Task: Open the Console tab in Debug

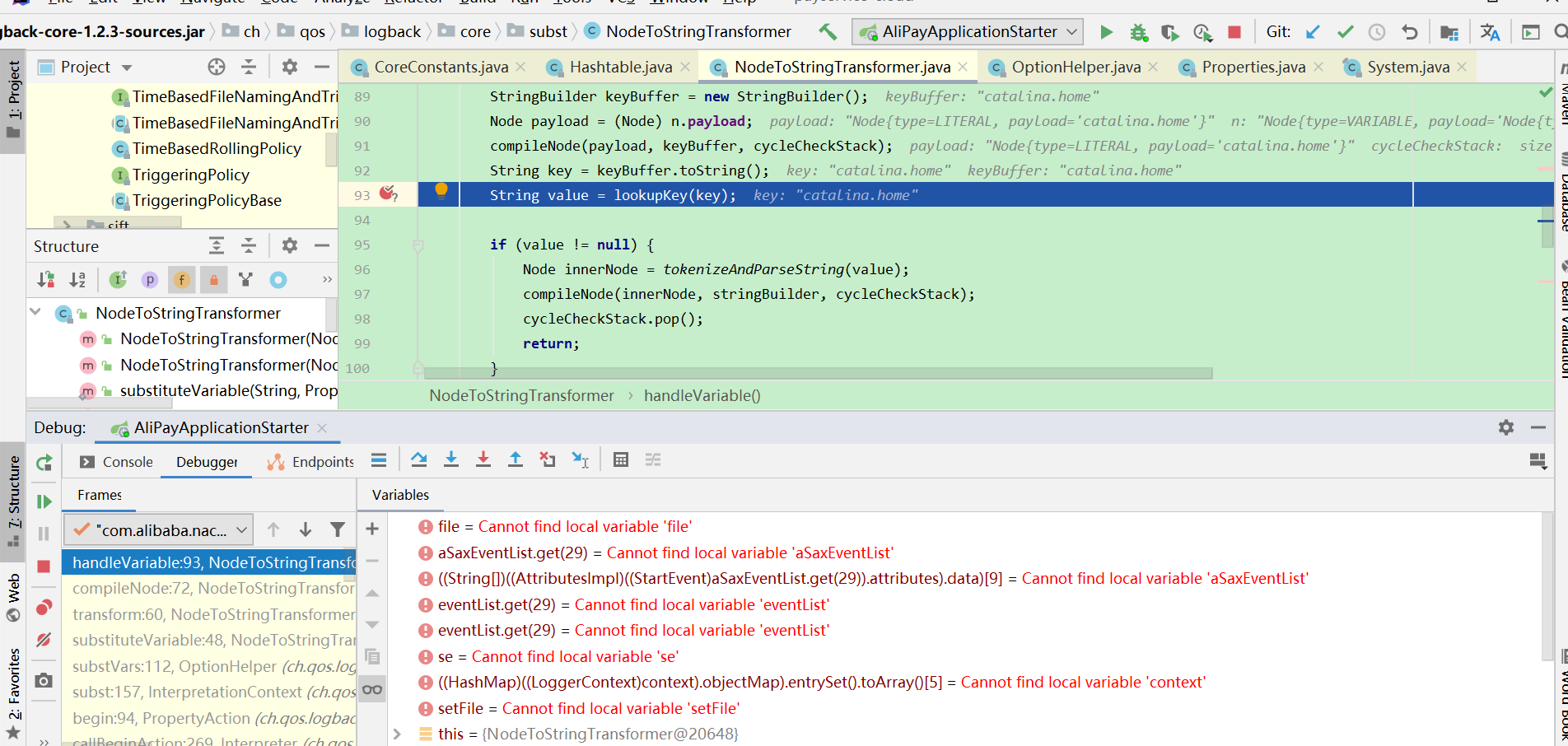Action: pos(116,462)
